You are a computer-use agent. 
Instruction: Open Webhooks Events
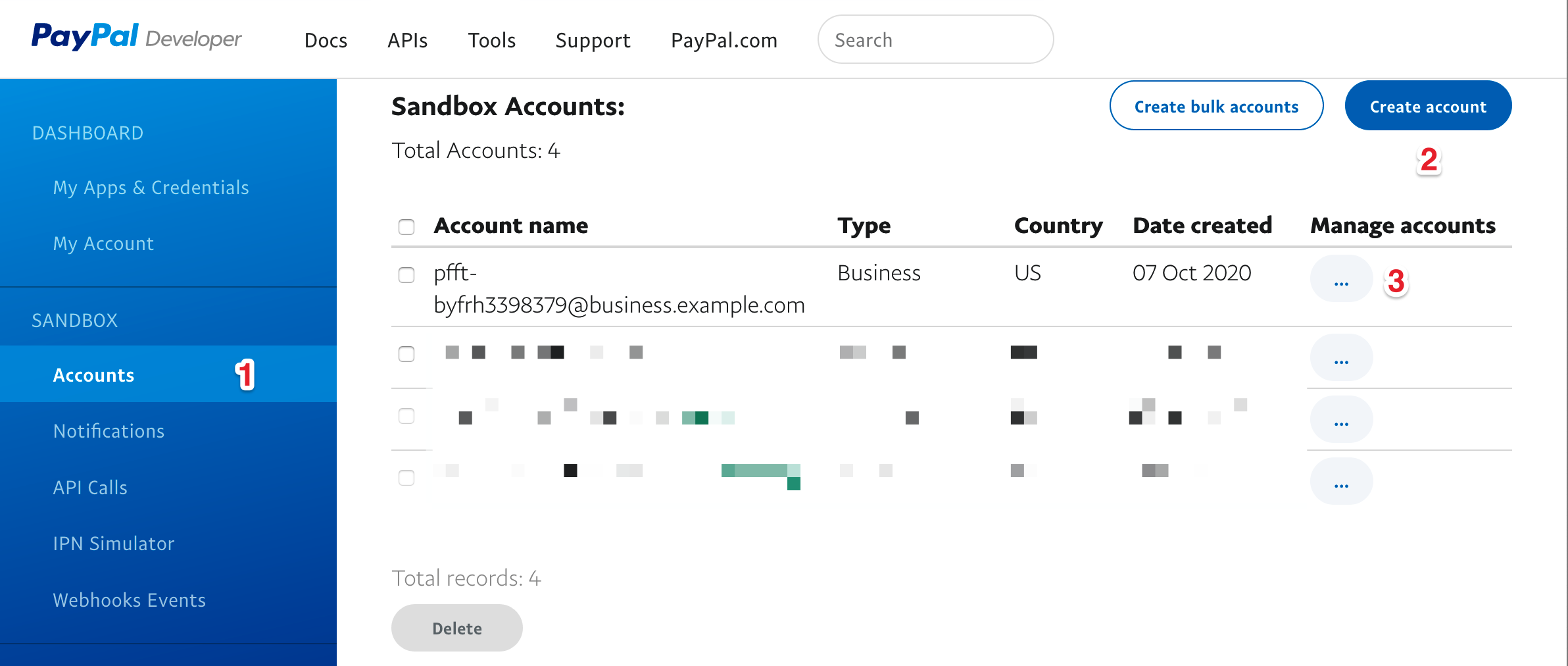point(129,600)
